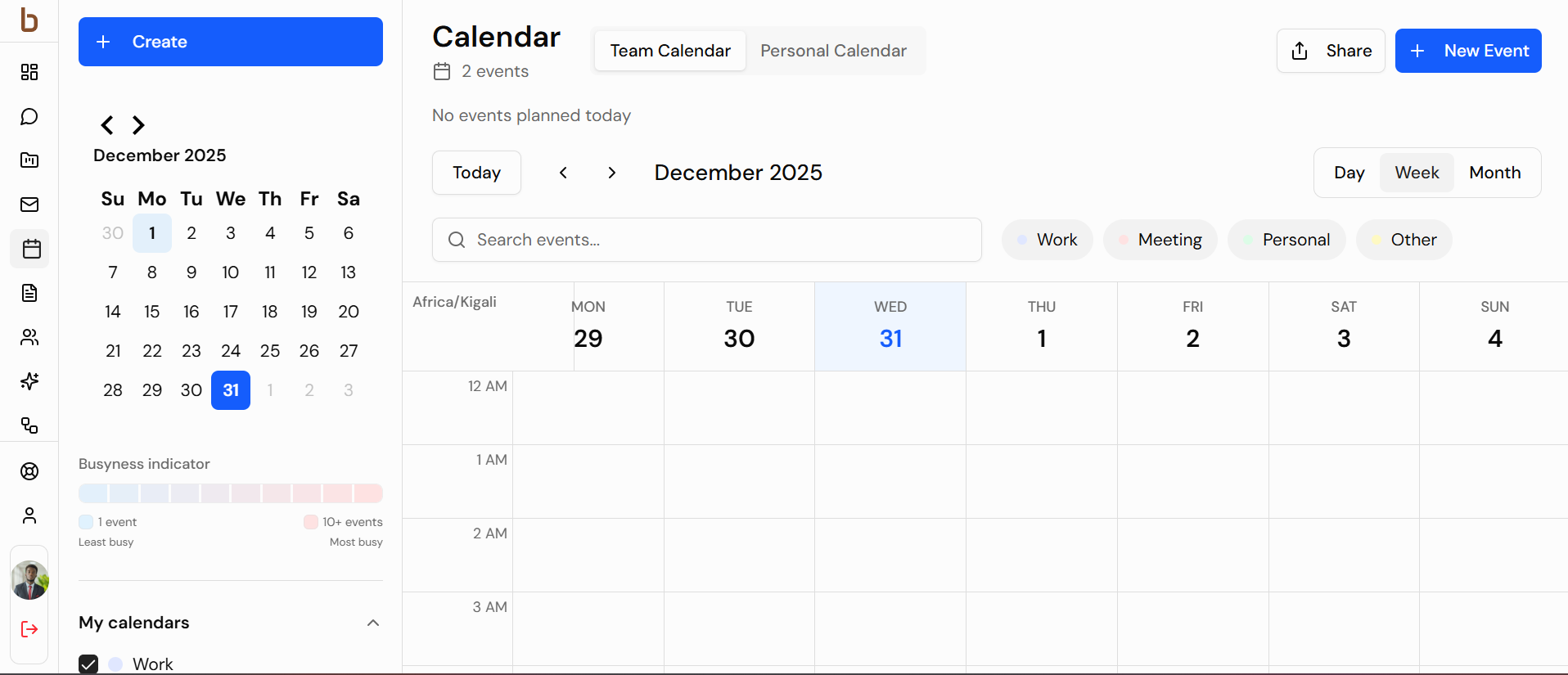Open the mail envelope icon in sidebar

29,204
